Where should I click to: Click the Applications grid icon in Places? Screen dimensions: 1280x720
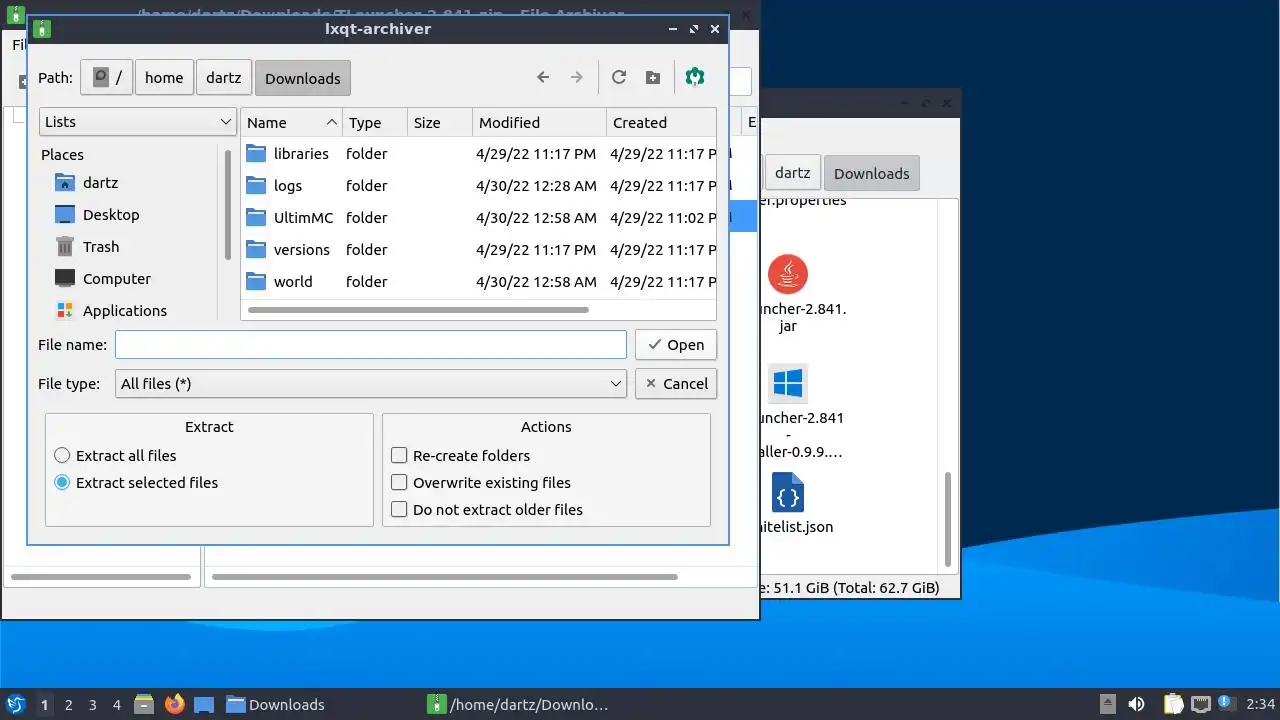click(65, 311)
